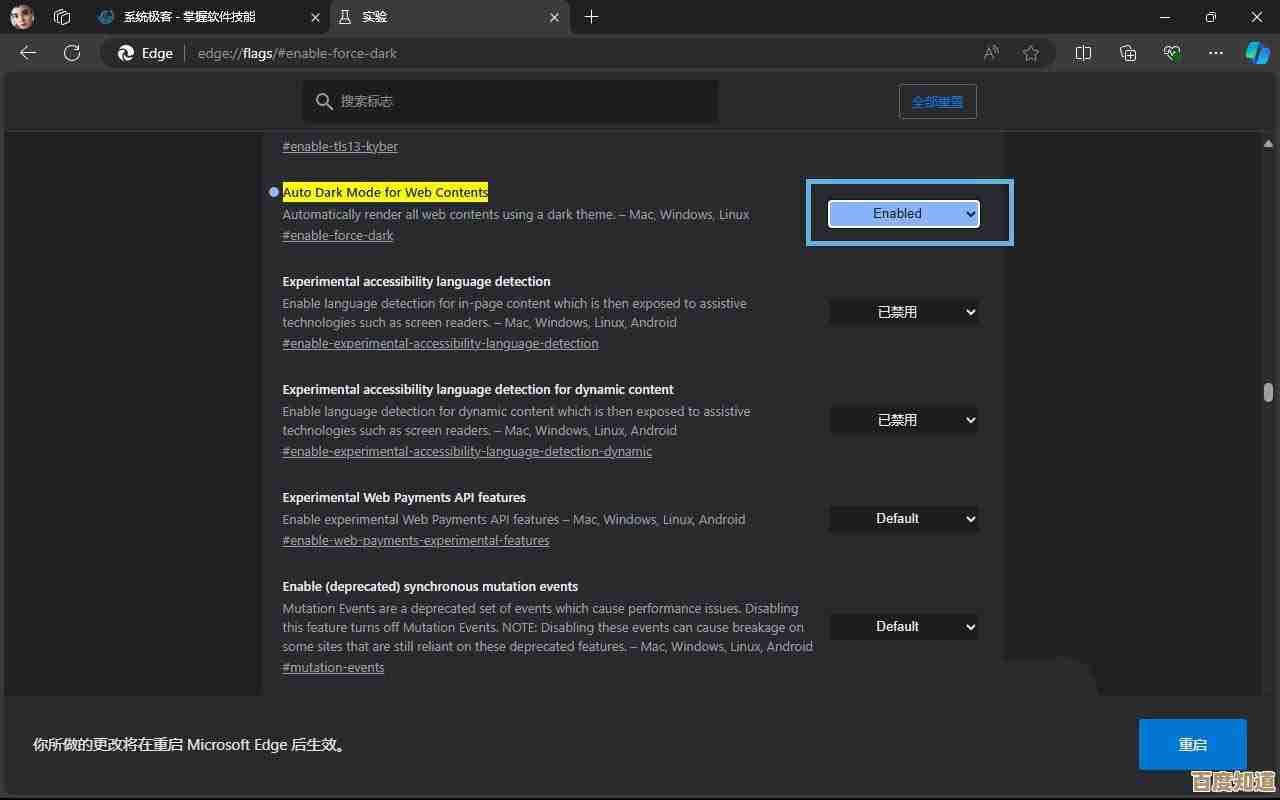Open the Collections icon
Image resolution: width=1280 pixels, height=800 pixels.
[x=1127, y=53]
